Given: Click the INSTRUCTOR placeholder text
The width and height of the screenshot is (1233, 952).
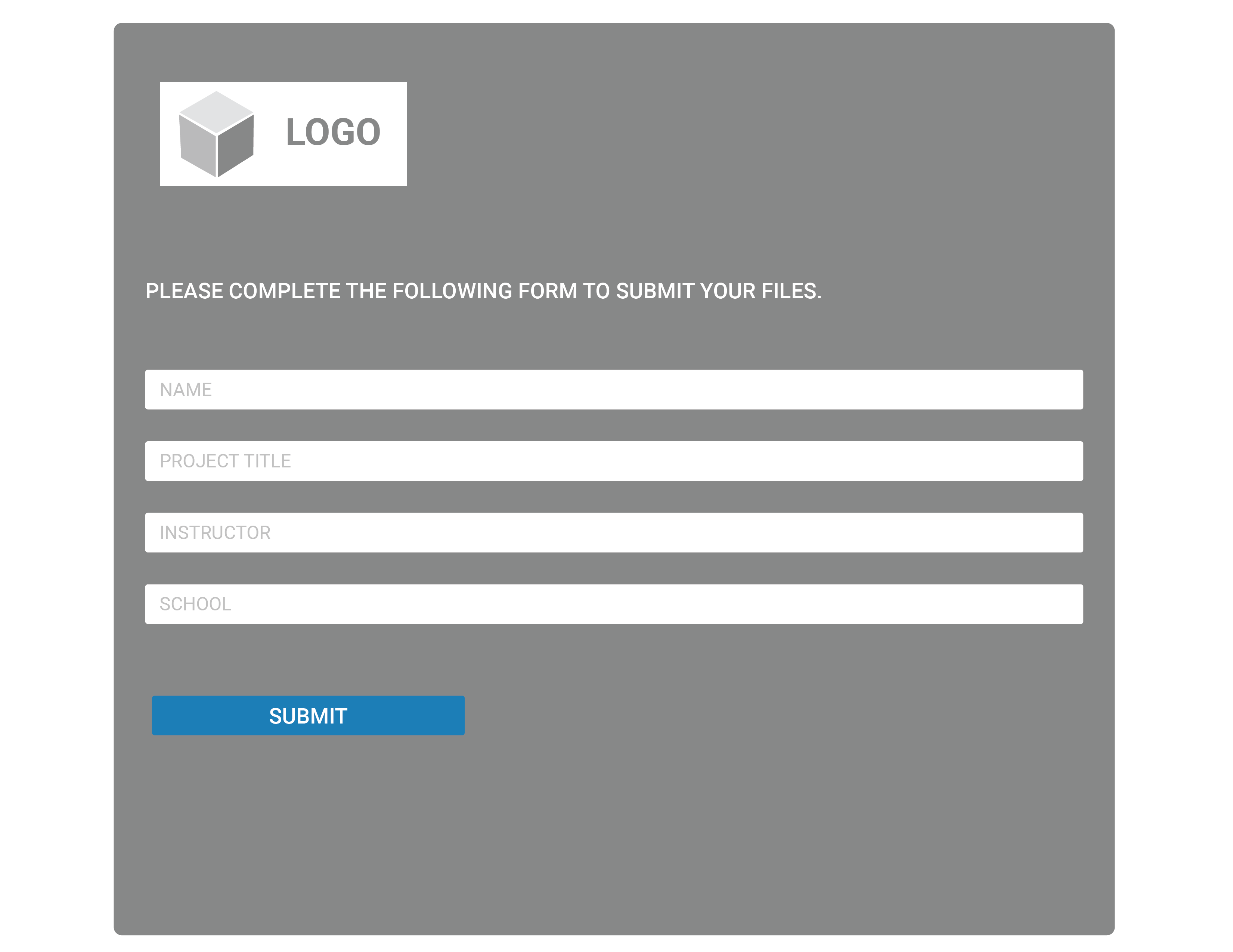Looking at the screenshot, I should point(215,533).
